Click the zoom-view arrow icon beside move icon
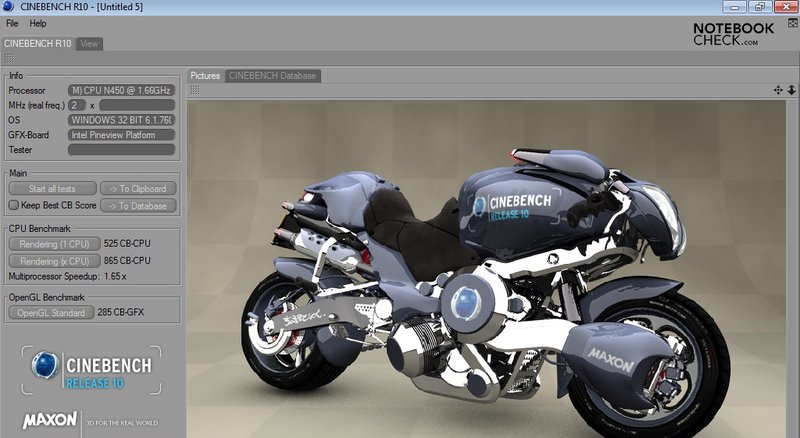 point(791,90)
